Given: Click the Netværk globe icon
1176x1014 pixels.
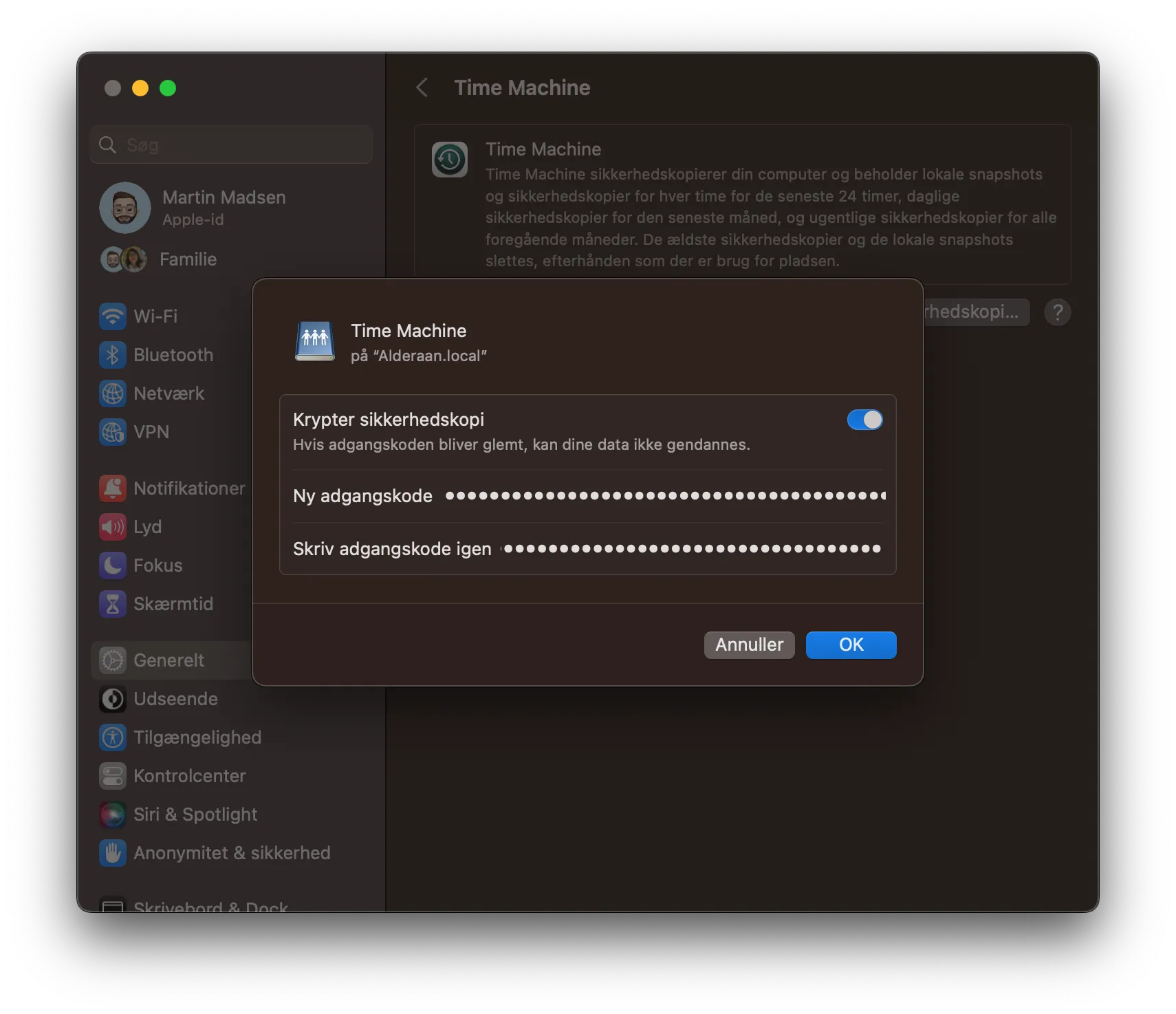Looking at the screenshot, I should coord(112,393).
